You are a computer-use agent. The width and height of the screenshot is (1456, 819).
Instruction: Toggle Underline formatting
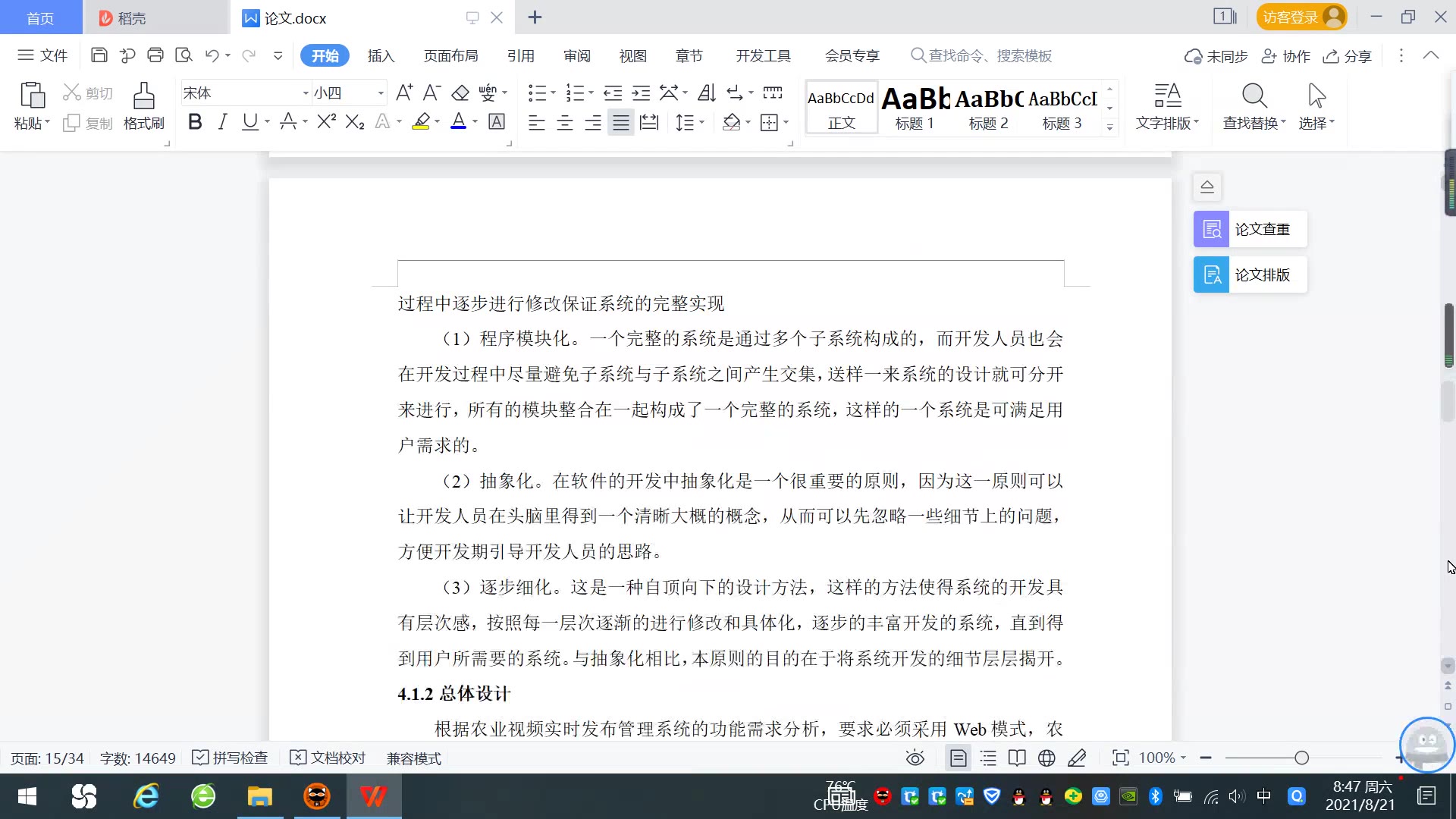tap(249, 121)
